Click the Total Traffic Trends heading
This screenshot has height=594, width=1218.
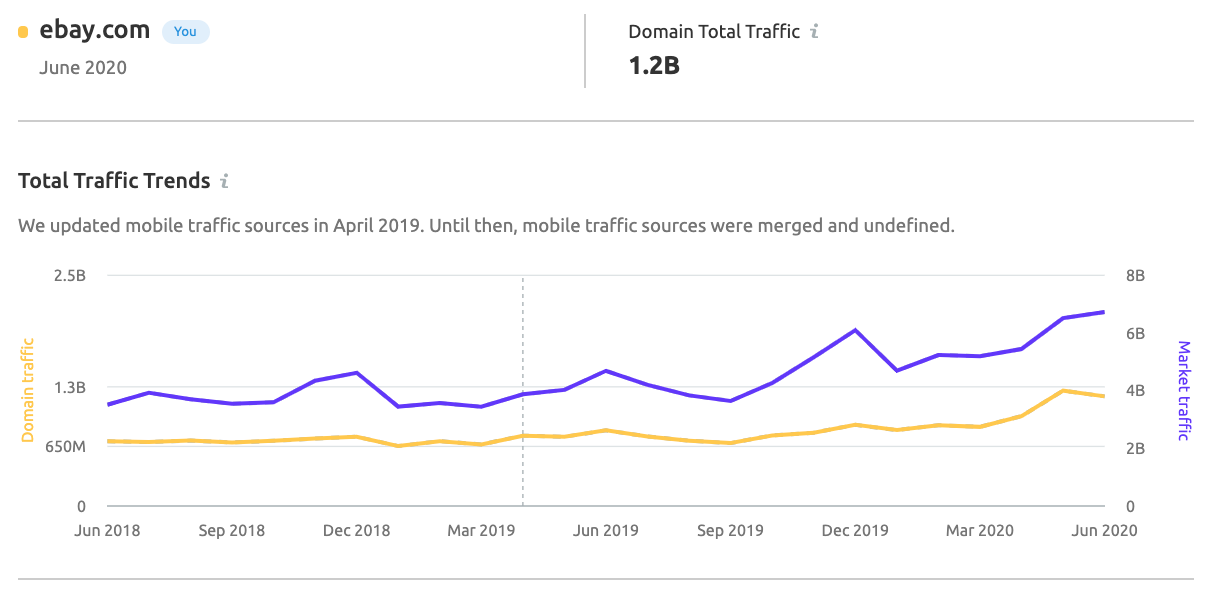click(114, 181)
